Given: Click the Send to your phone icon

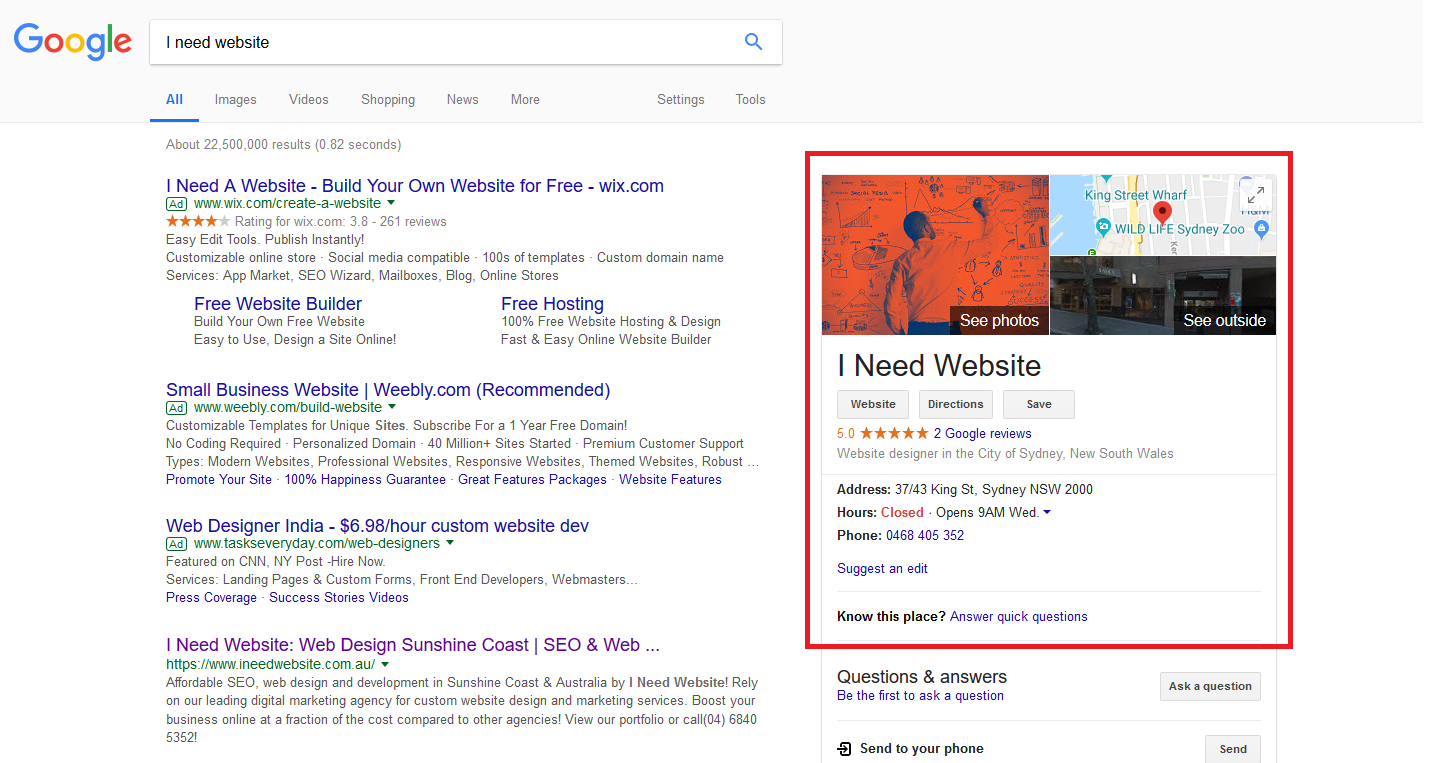Looking at the screenshot, I should (845, 749).
